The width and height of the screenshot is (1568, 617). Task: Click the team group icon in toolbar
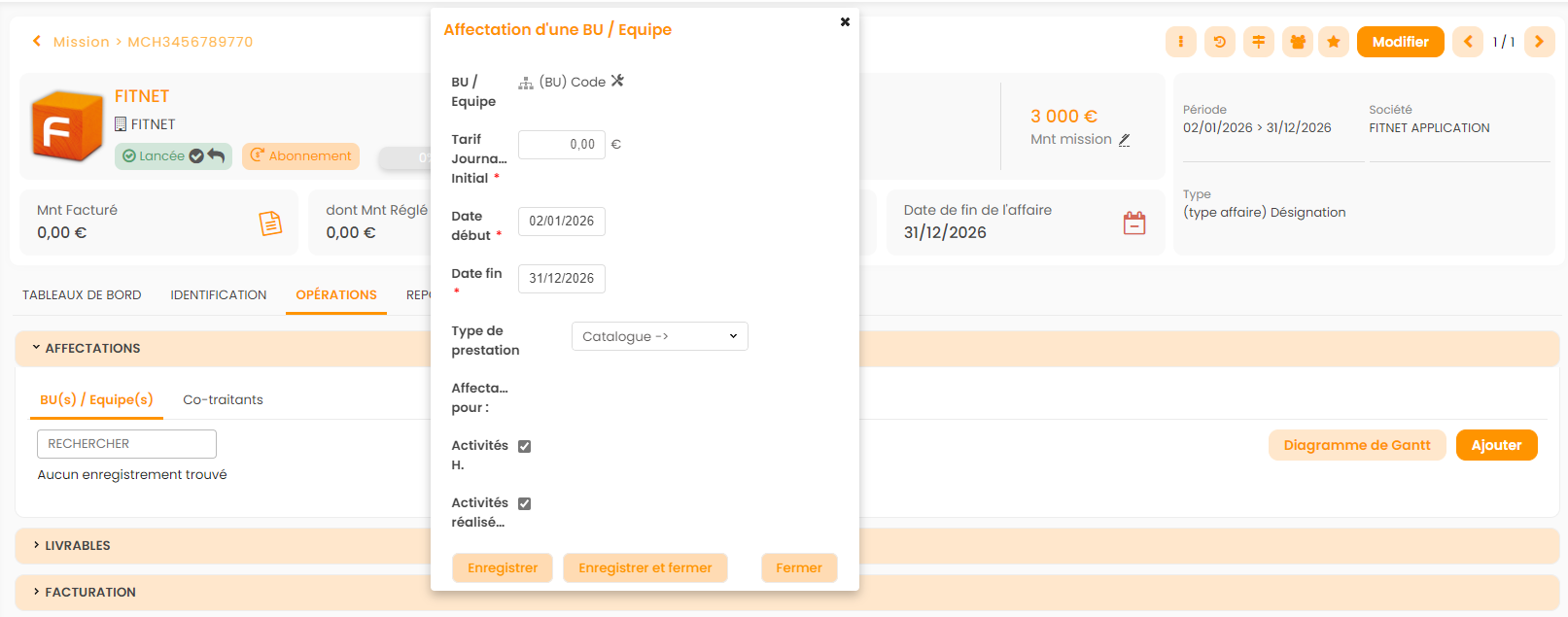(x=1297, y=42)
